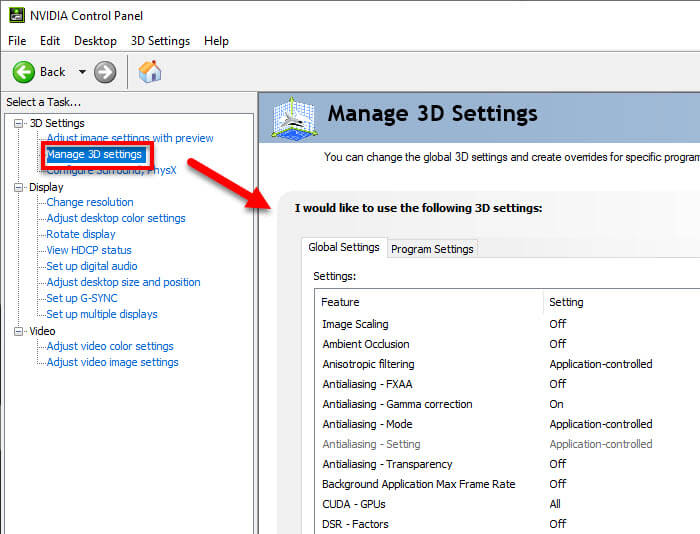Click the green Back arrow icon

pos(23,72)
